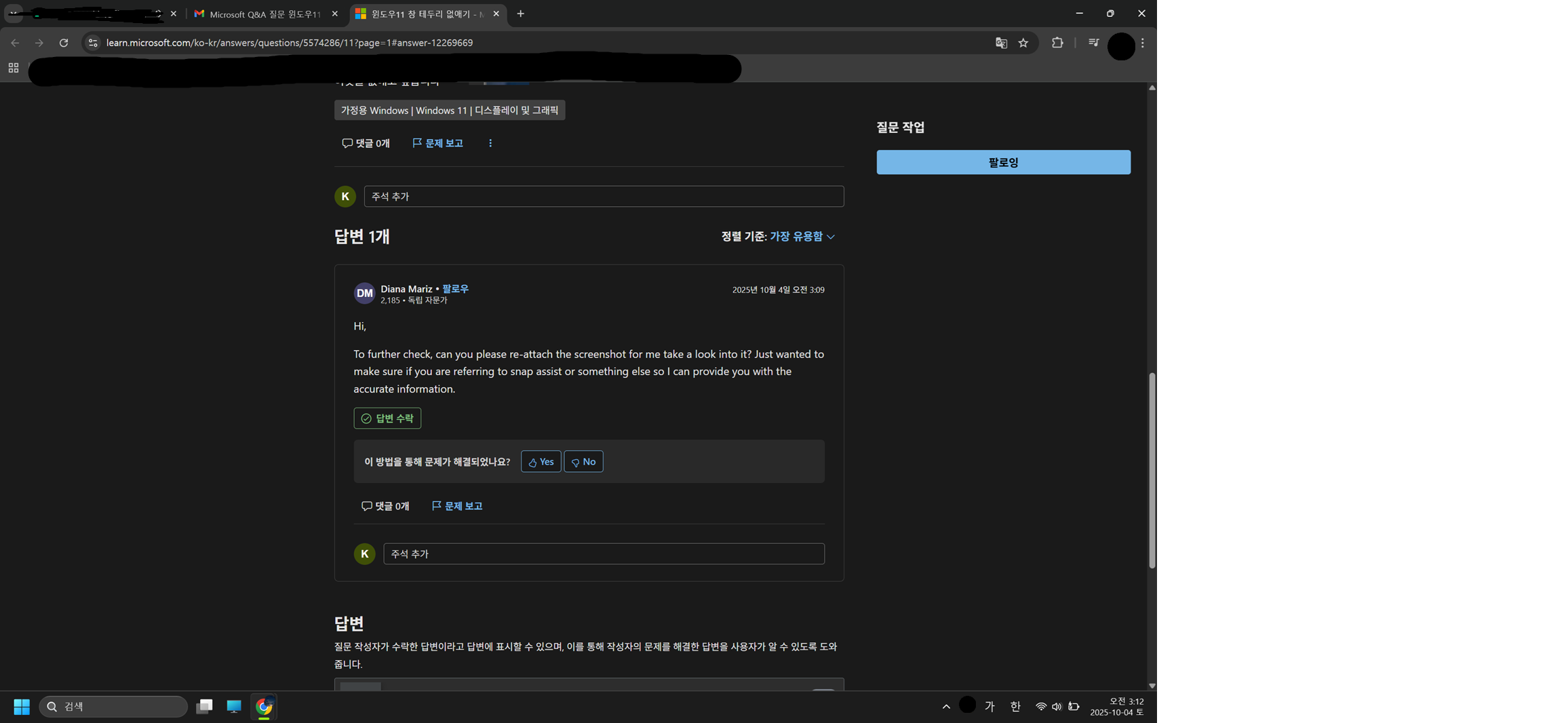Open Chrome's three-dot menu
This screenshot has width=1568, height=723.
[x=1143, y=43]
